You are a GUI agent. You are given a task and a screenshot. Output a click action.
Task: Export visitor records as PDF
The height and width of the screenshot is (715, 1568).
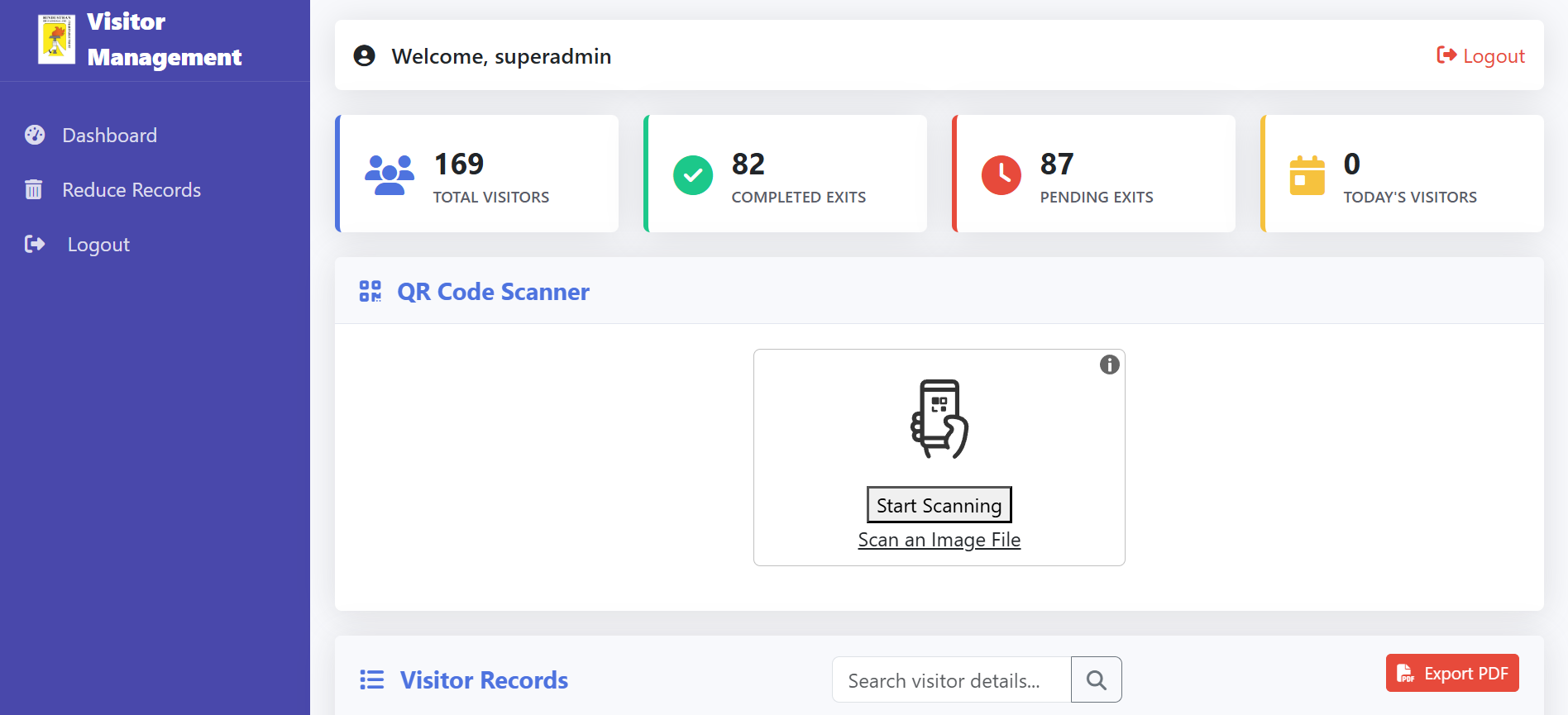[1451, 673]
